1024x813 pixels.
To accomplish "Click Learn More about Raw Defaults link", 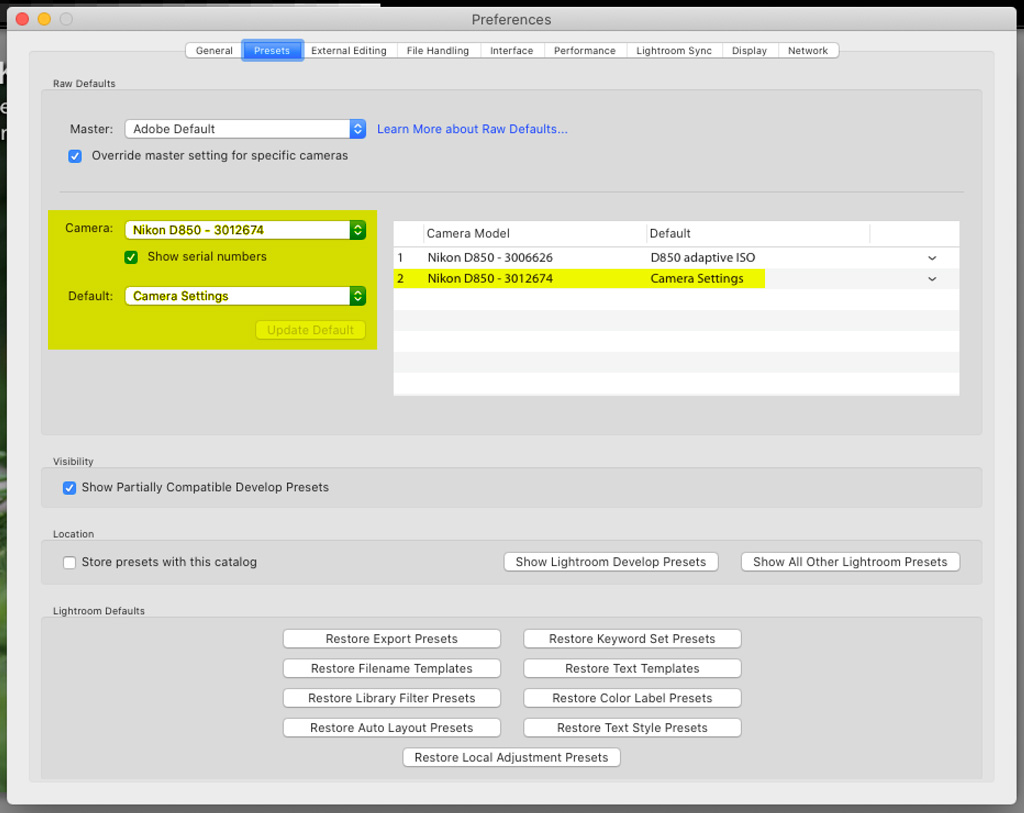I will click(x=472, y=129).
